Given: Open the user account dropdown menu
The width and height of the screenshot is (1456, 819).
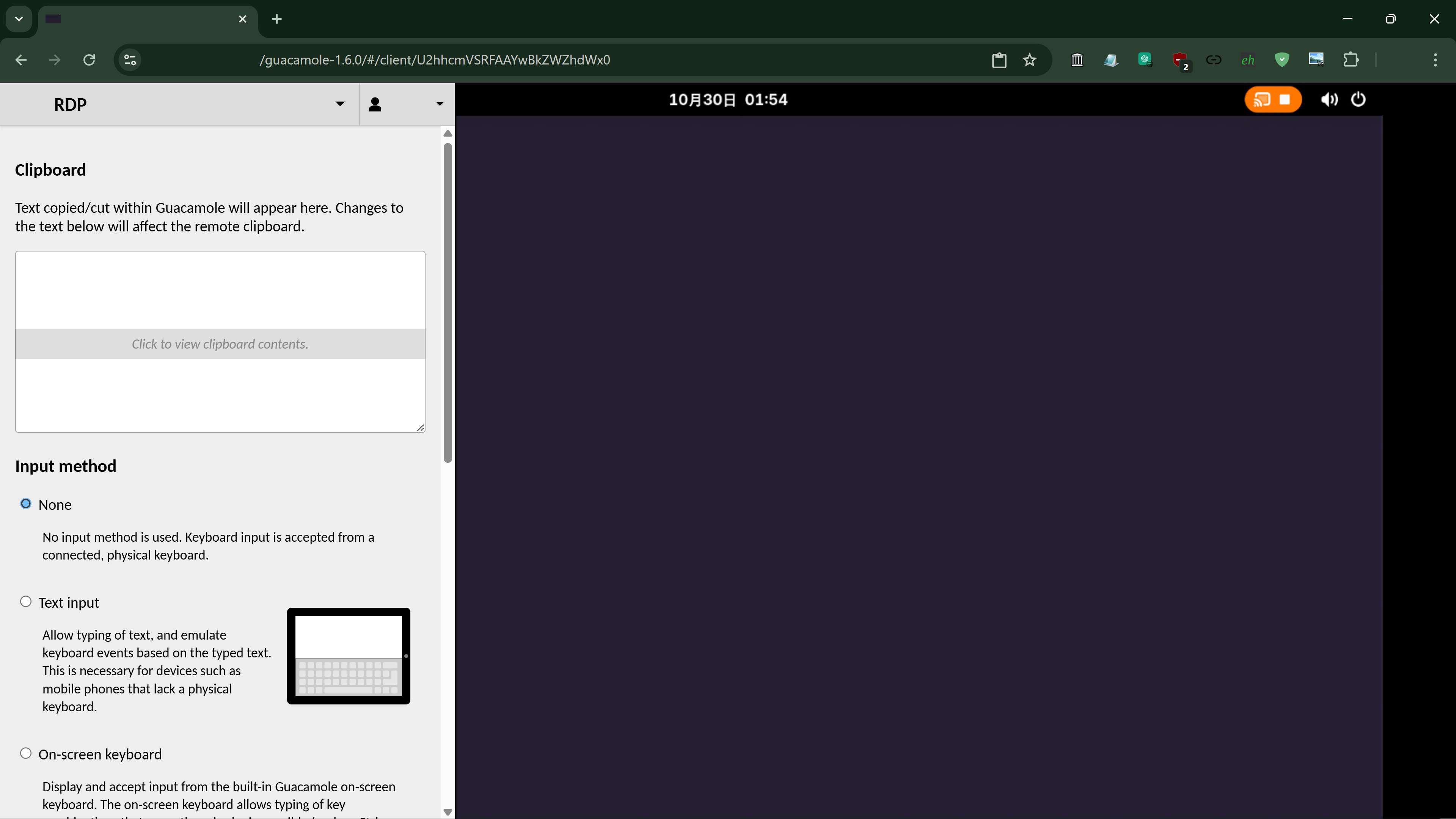Looking at the screenshot, I should click(407, 104).
